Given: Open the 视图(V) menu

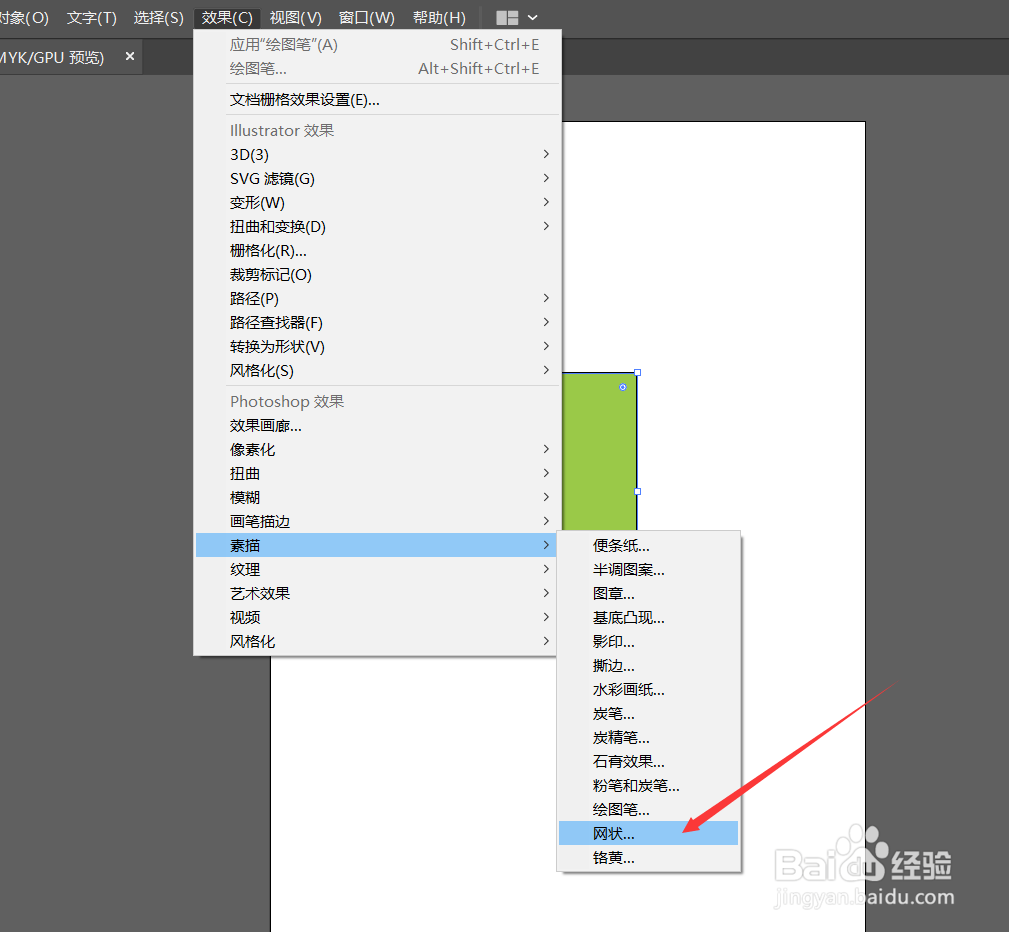Looking at the screenshot, I should coord(295,17).
